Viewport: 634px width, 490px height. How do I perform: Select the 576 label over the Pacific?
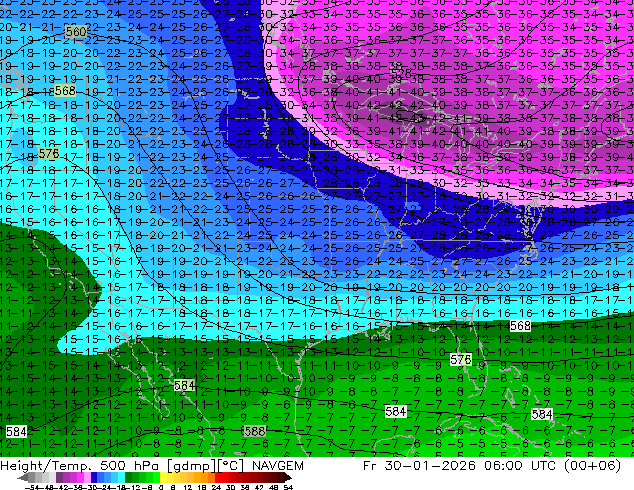pos(49,154)
